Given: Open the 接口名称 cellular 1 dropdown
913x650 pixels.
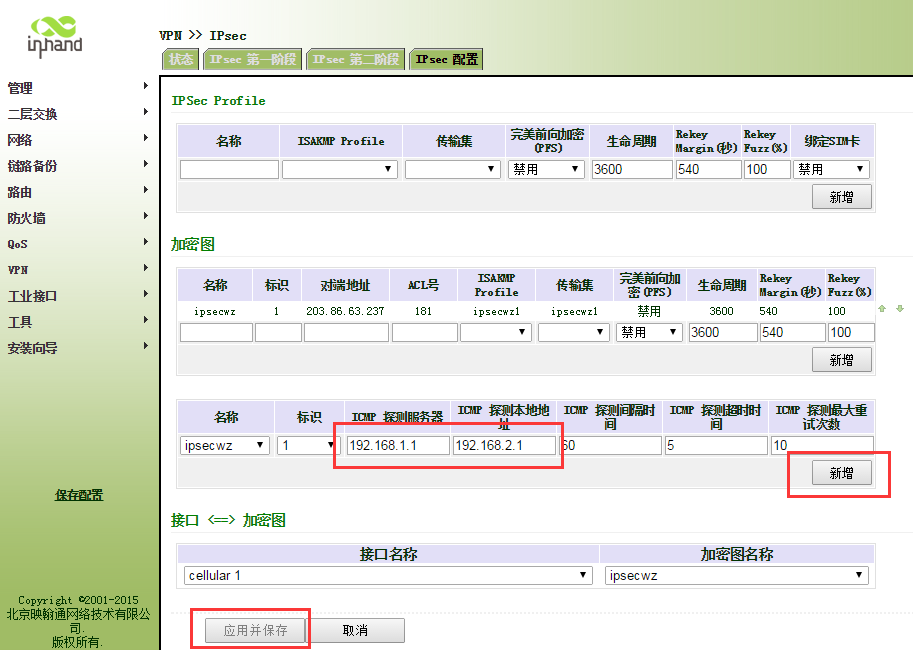Looking at the screenshot, I should click(388, 576).
